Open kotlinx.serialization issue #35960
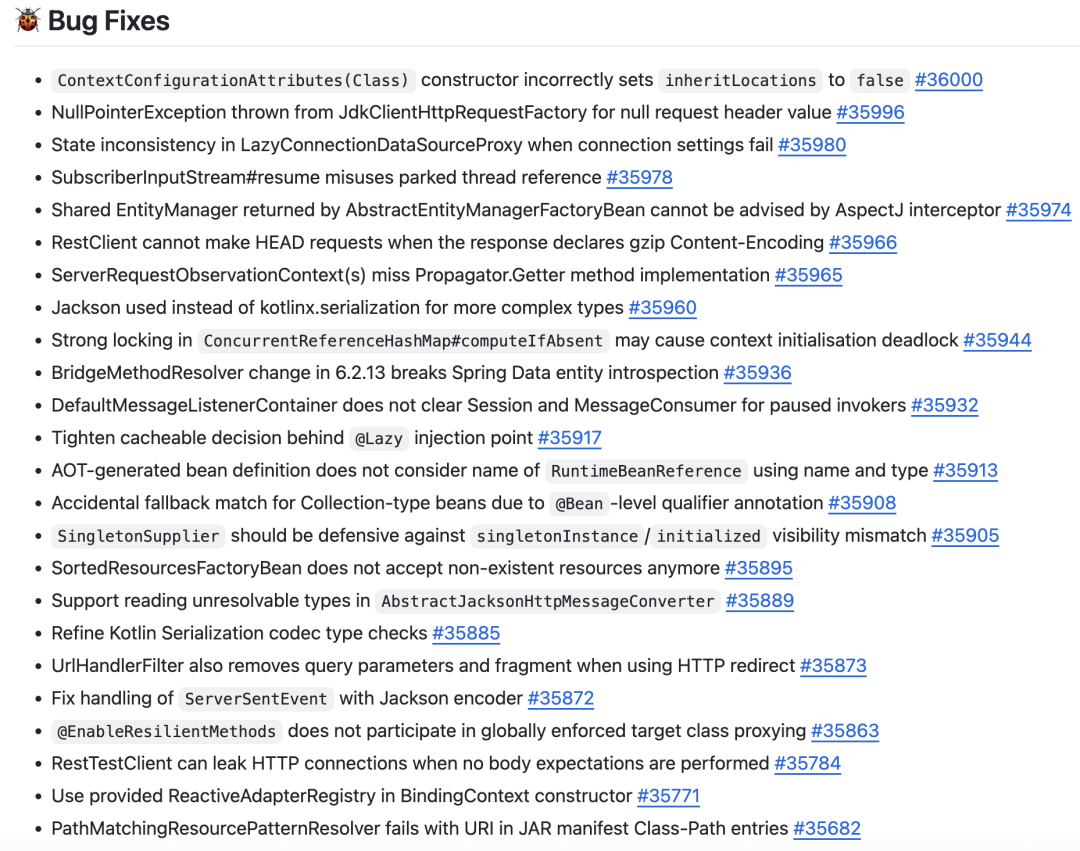The height and width of the screenshot is (851, 1080). 662,307
